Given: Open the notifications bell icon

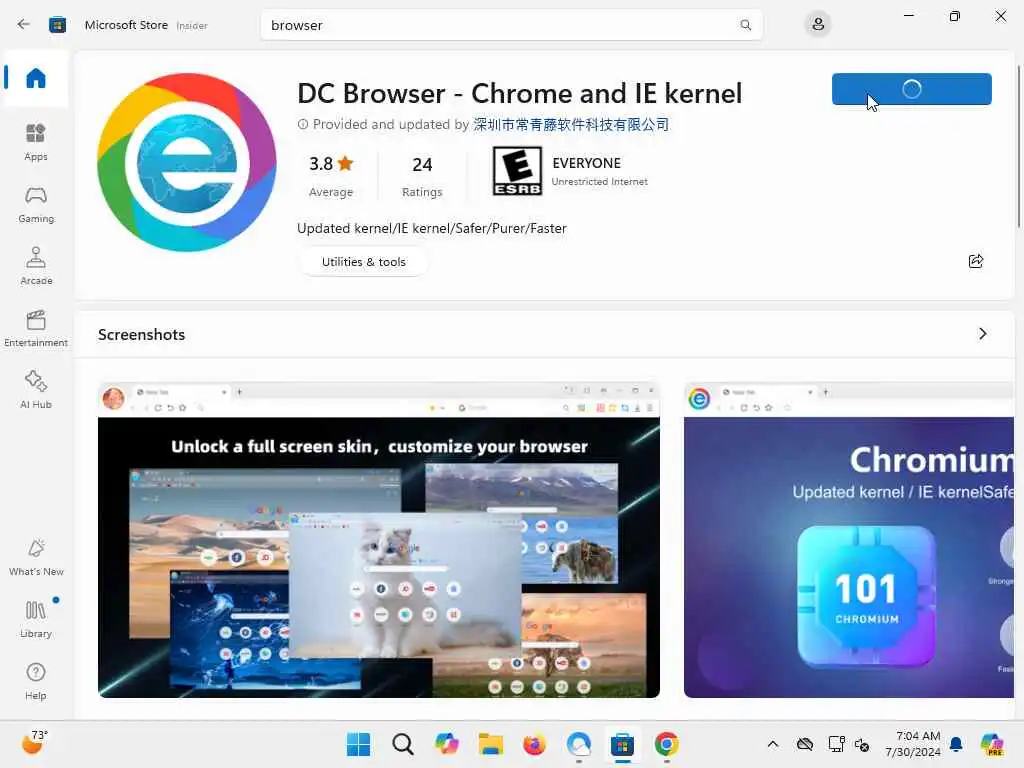Looking at the screenshot, I should point(956,744).
